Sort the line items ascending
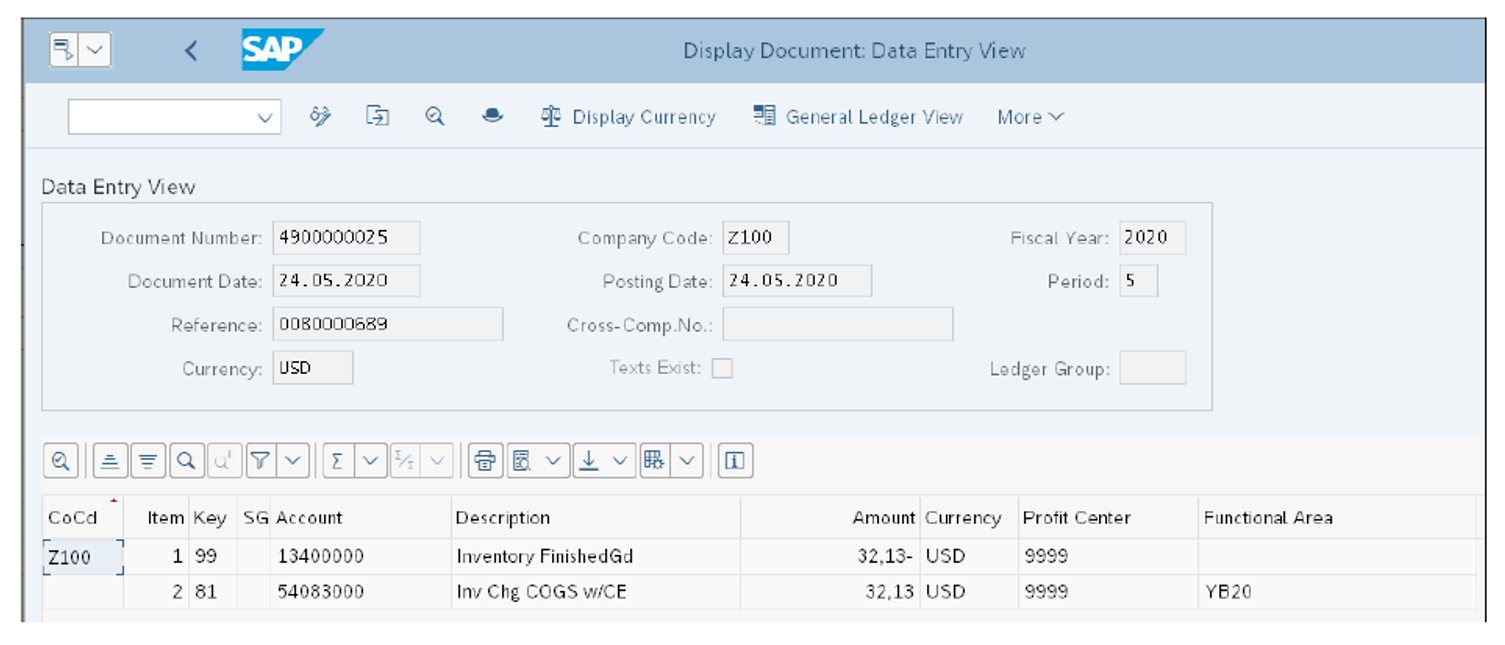Screen dimensions: 1505x645 (109, 460)
